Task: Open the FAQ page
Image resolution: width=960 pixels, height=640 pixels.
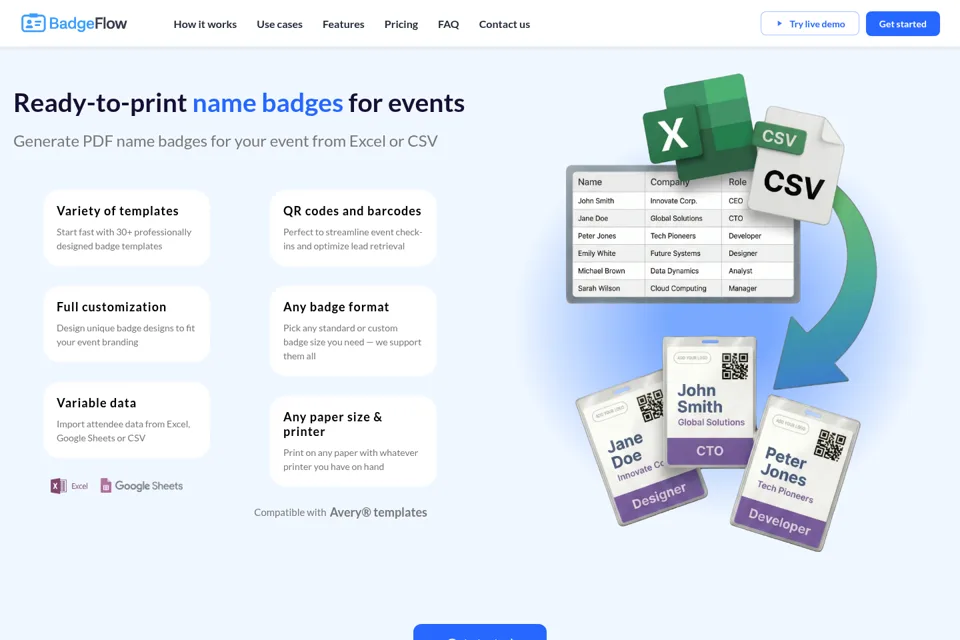Action: [448, 24]
